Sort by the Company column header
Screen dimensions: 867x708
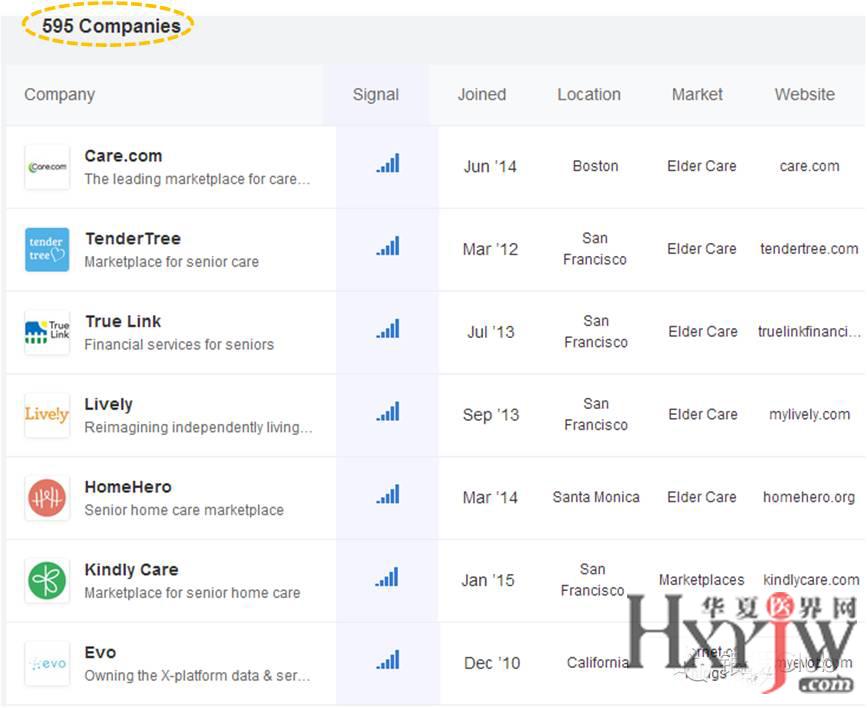tap(60, 95)
